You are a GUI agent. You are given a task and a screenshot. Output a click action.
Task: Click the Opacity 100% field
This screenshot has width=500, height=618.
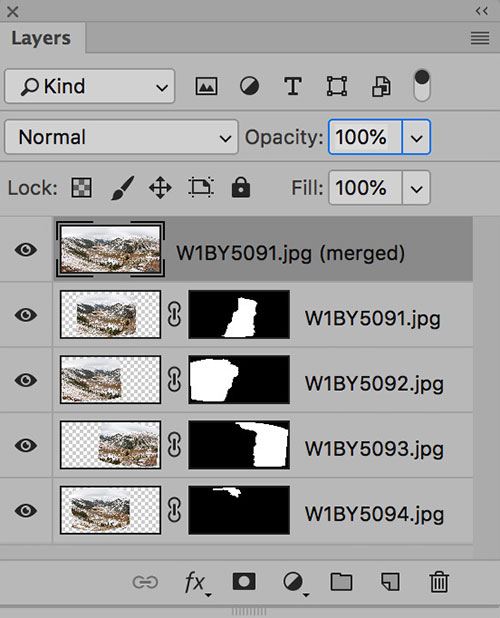pyautogui.click(x=365, y=137)
